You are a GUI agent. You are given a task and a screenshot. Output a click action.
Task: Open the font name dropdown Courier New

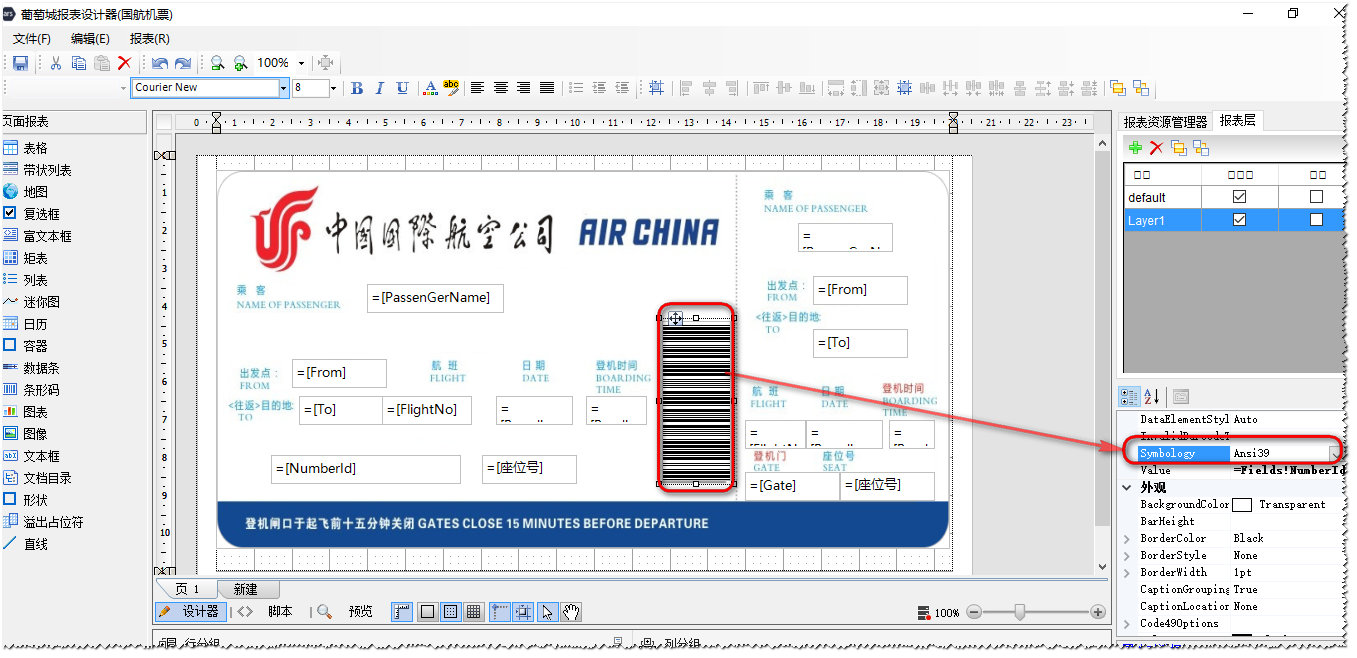click(283, 88)
